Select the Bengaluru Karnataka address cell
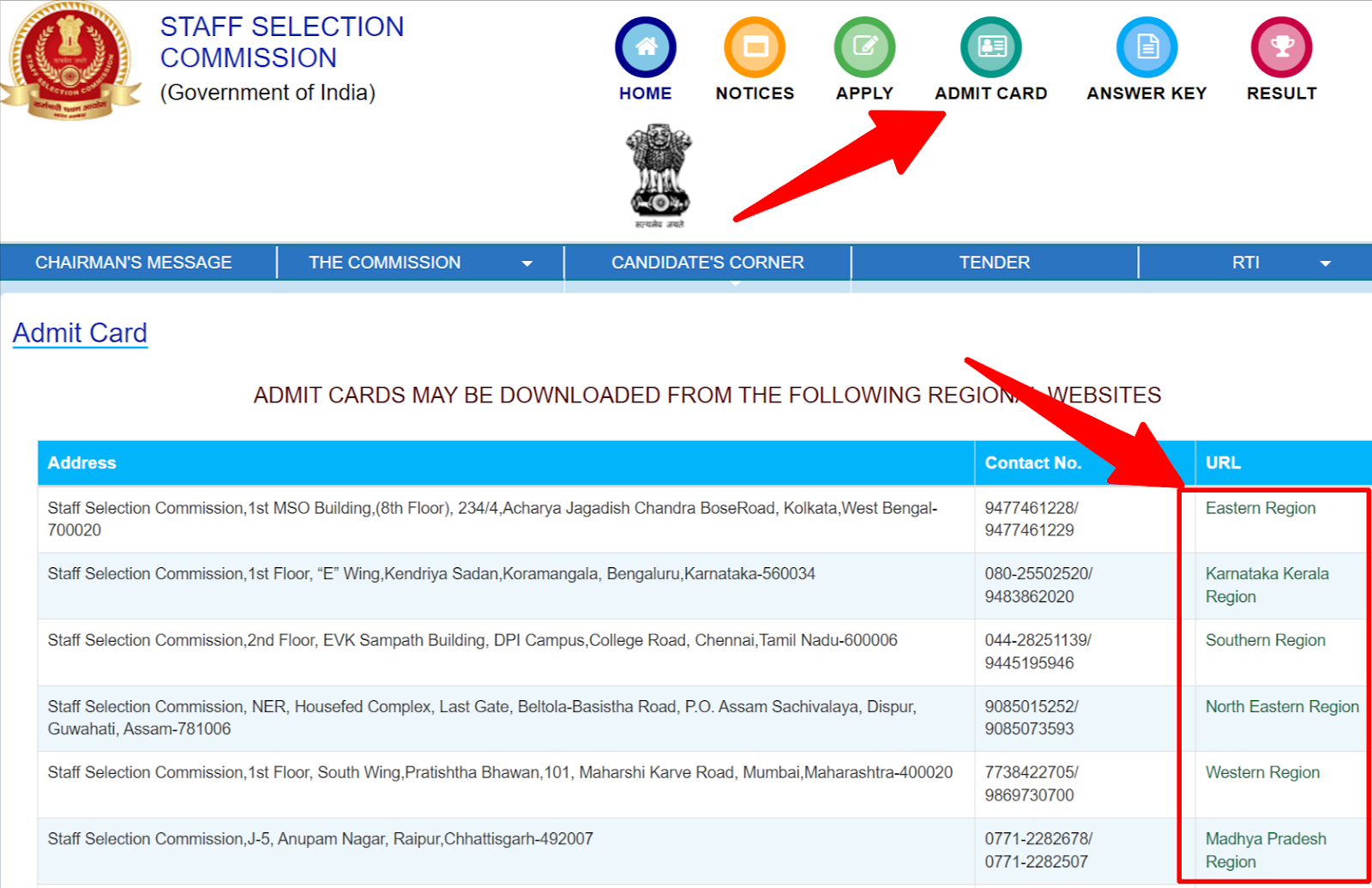 click(506, 586)
